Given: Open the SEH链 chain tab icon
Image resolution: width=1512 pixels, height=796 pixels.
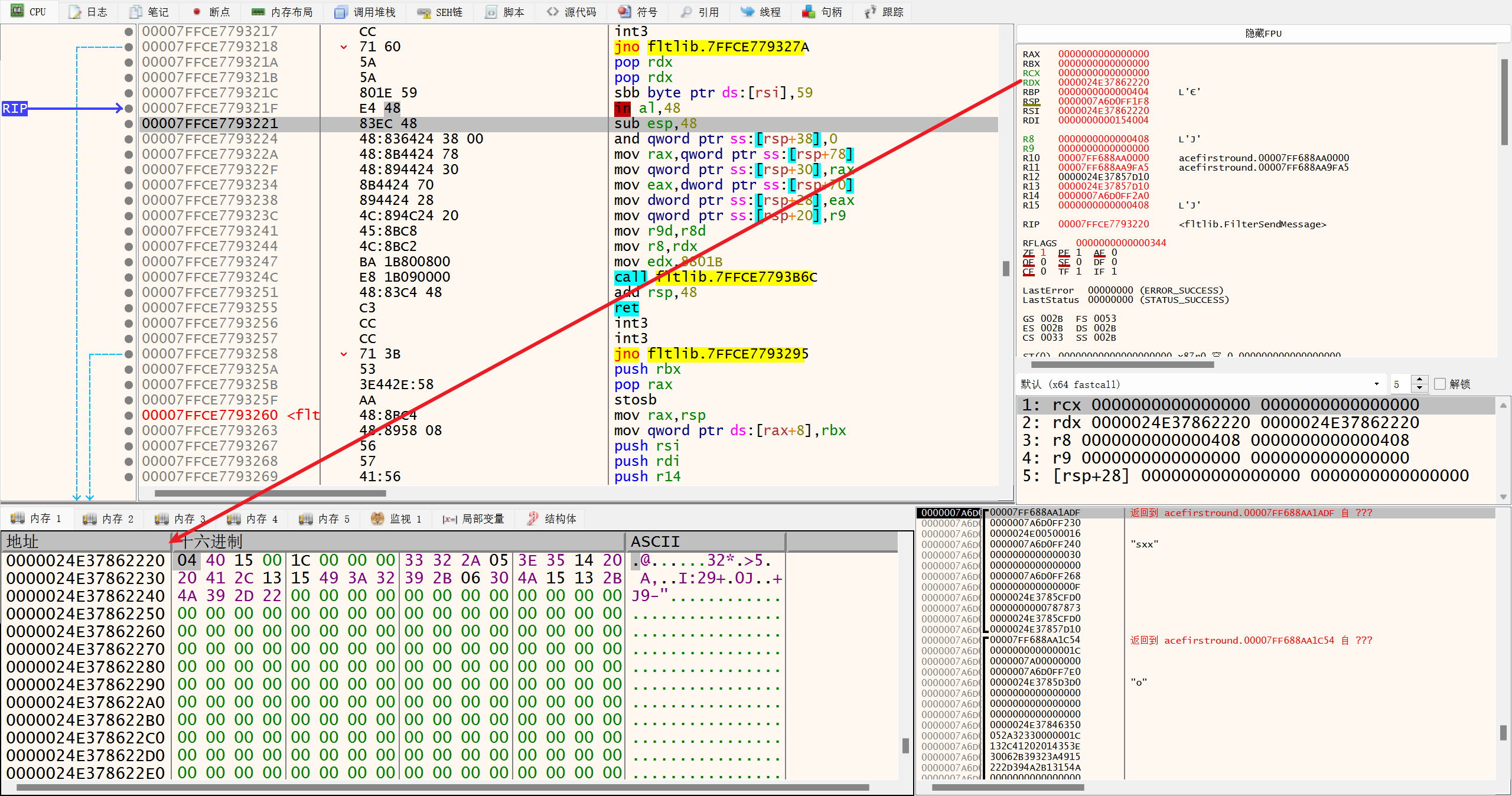Looking at the screenshot, I should (x=423, y=12).
